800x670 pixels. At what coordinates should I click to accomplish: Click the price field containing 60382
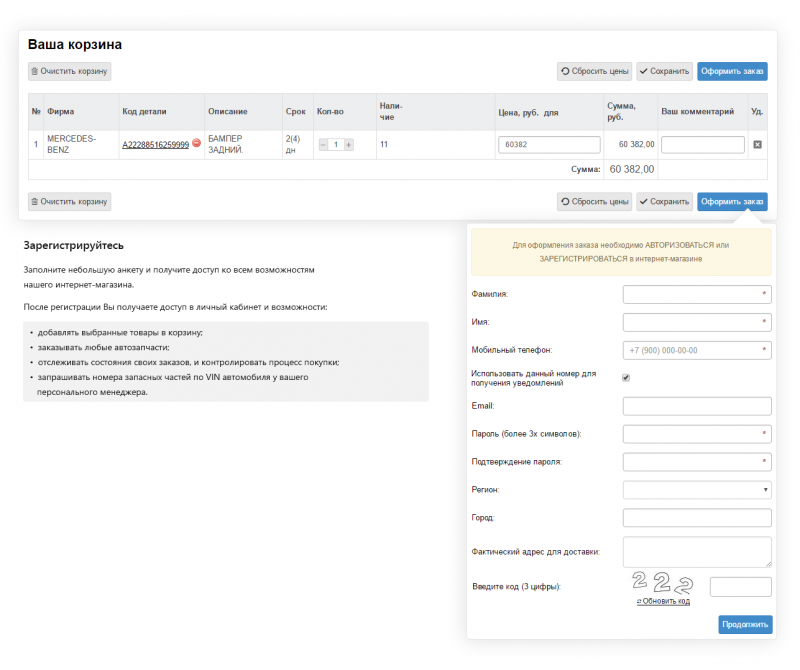[549, 145]
